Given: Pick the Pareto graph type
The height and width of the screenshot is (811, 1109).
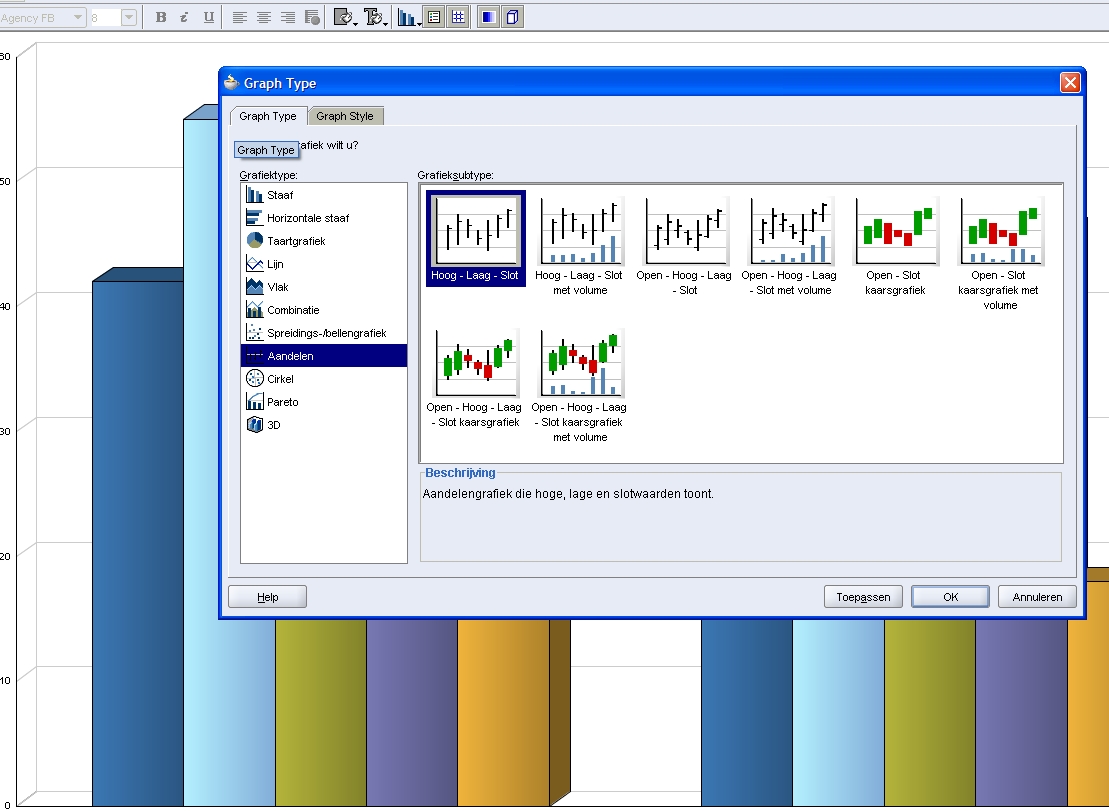Looking at the screenshot, I should 282,402.
